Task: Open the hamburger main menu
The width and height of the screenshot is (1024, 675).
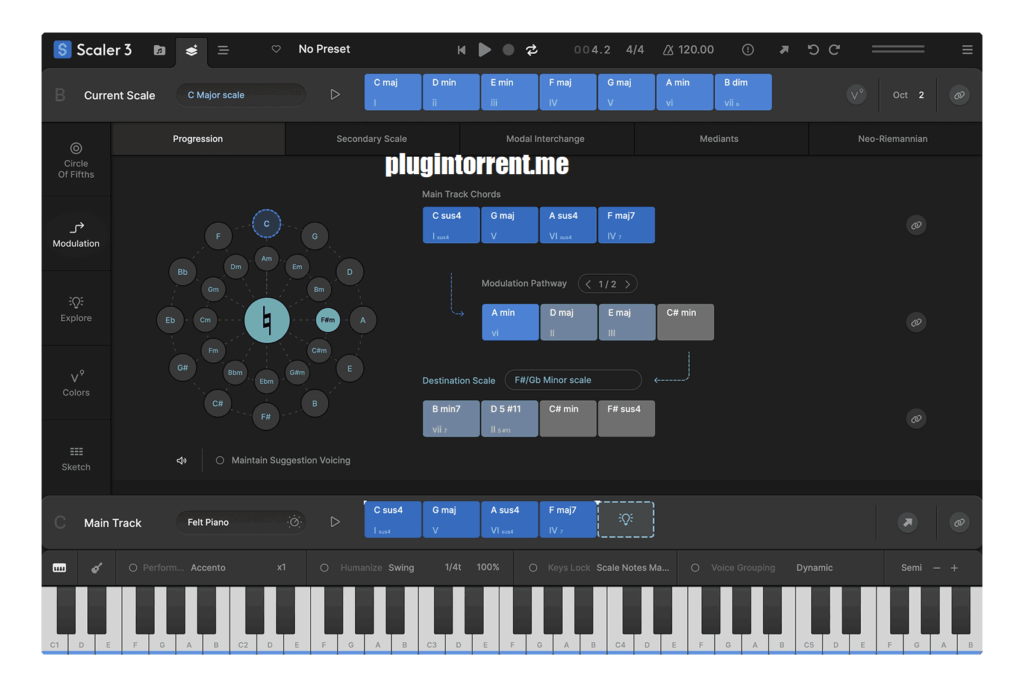Action: (967, 50)
